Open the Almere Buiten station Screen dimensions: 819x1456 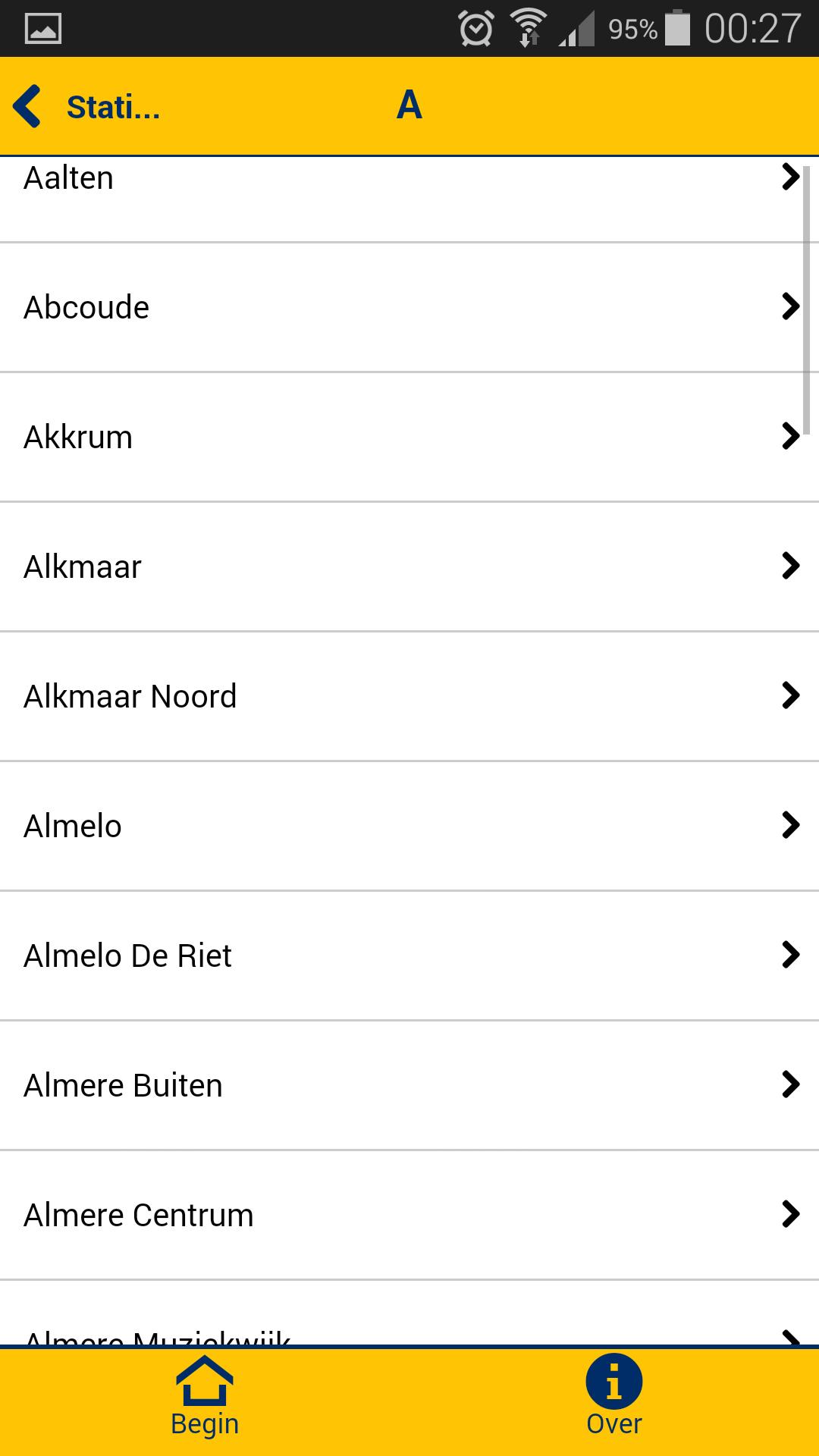[123, 1086]
